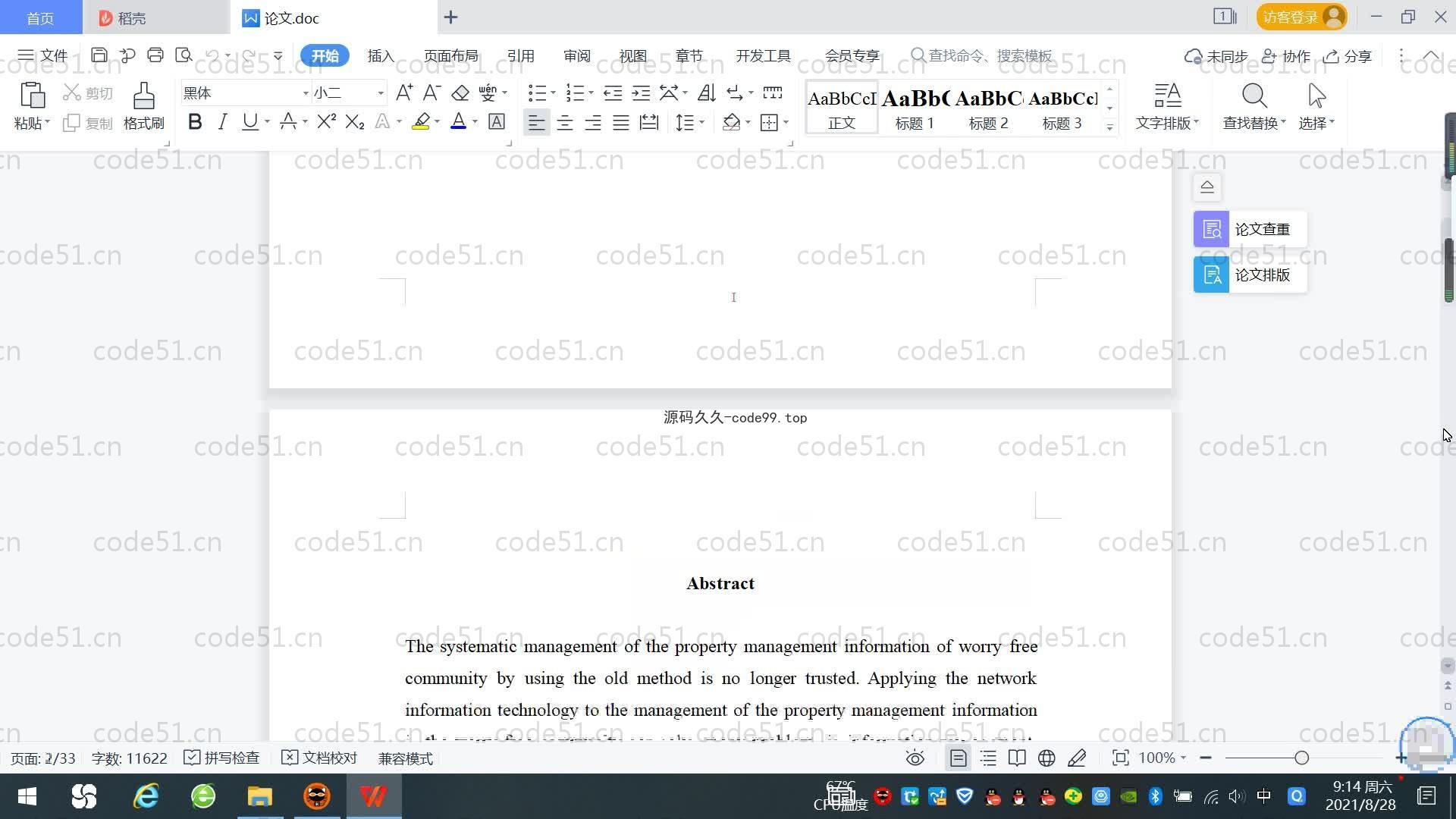This screenshot has width=1456, height=819.
Task: Click the Paste clipboard icon
Action: 32,96
